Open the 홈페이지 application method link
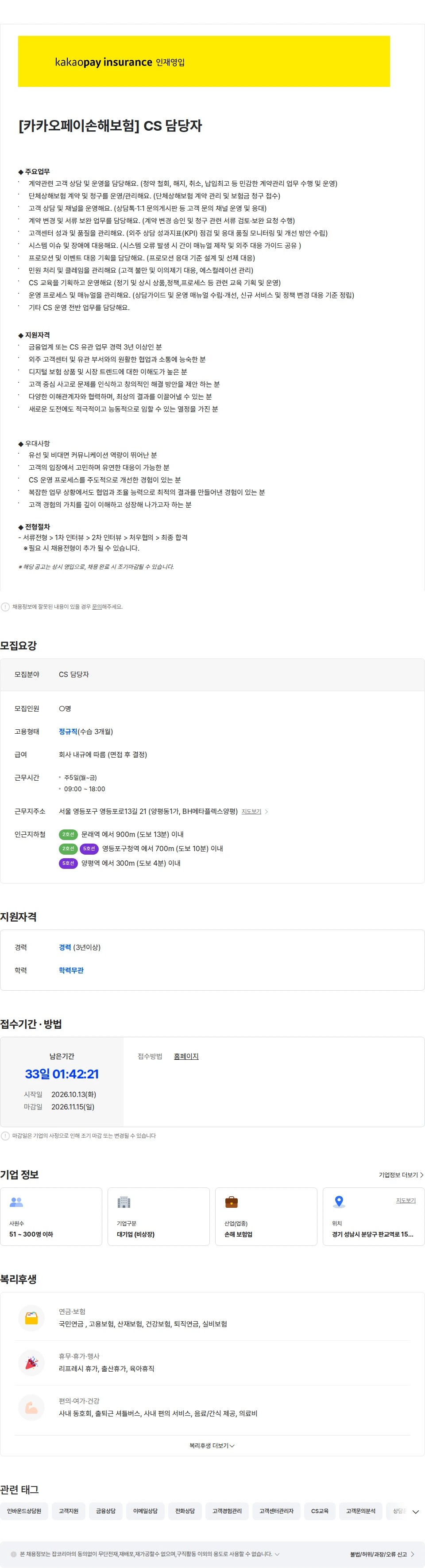425x1568 pixels. click(186, 1056)
